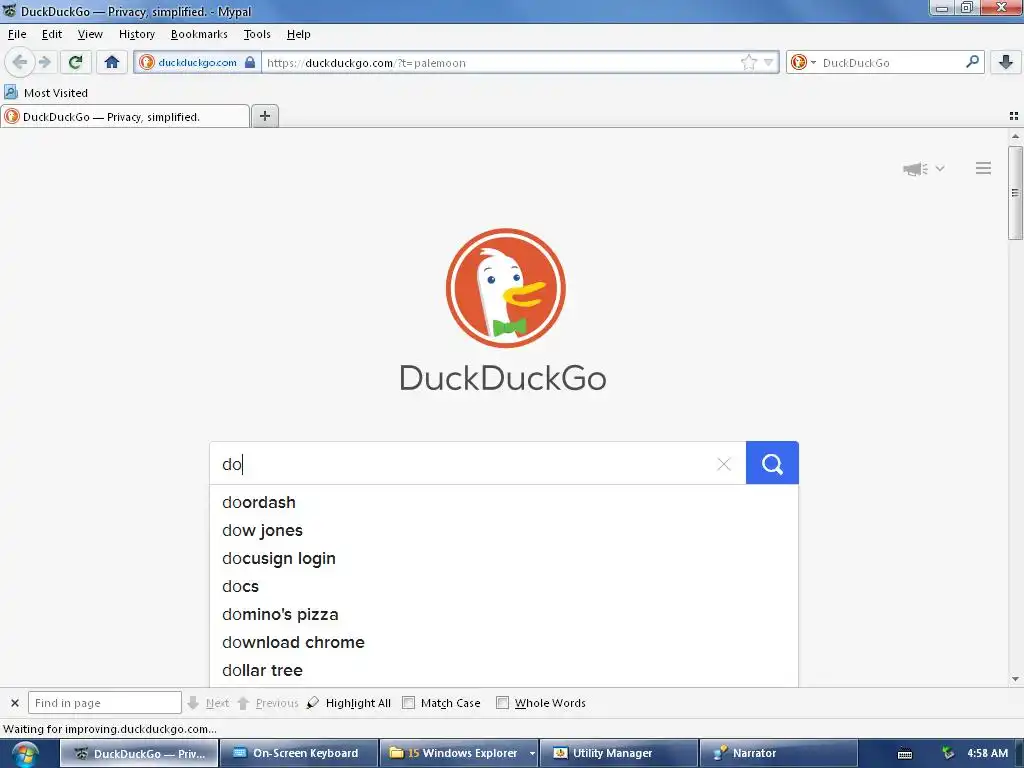Image resolution: width=1024 pixels, height=768 pixels.
Task: Select the docs suggestion
Action: coord(504,586)
